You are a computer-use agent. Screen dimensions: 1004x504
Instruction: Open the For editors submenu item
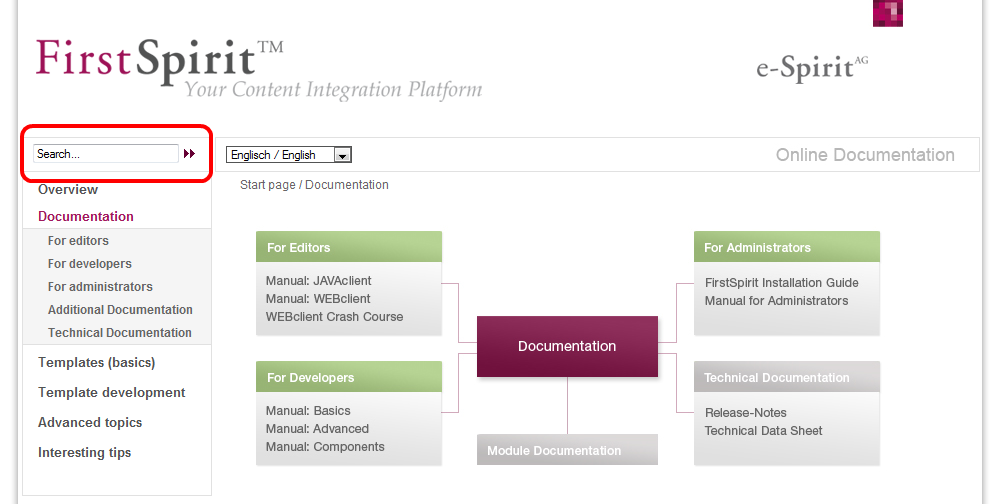(x=78, y=241)
